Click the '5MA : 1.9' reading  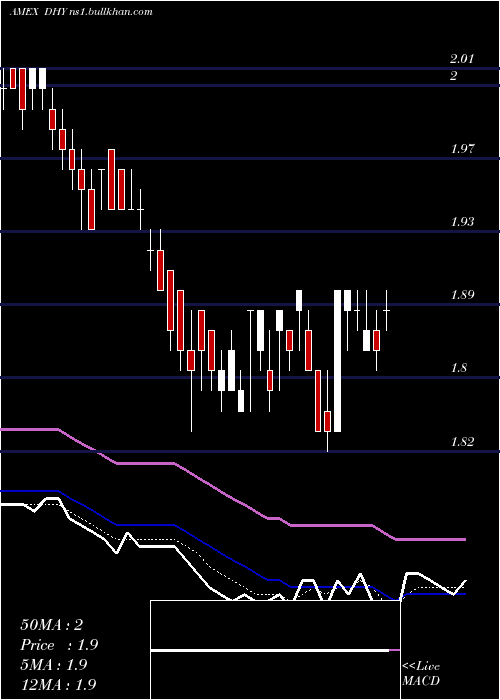click(54, 665)
